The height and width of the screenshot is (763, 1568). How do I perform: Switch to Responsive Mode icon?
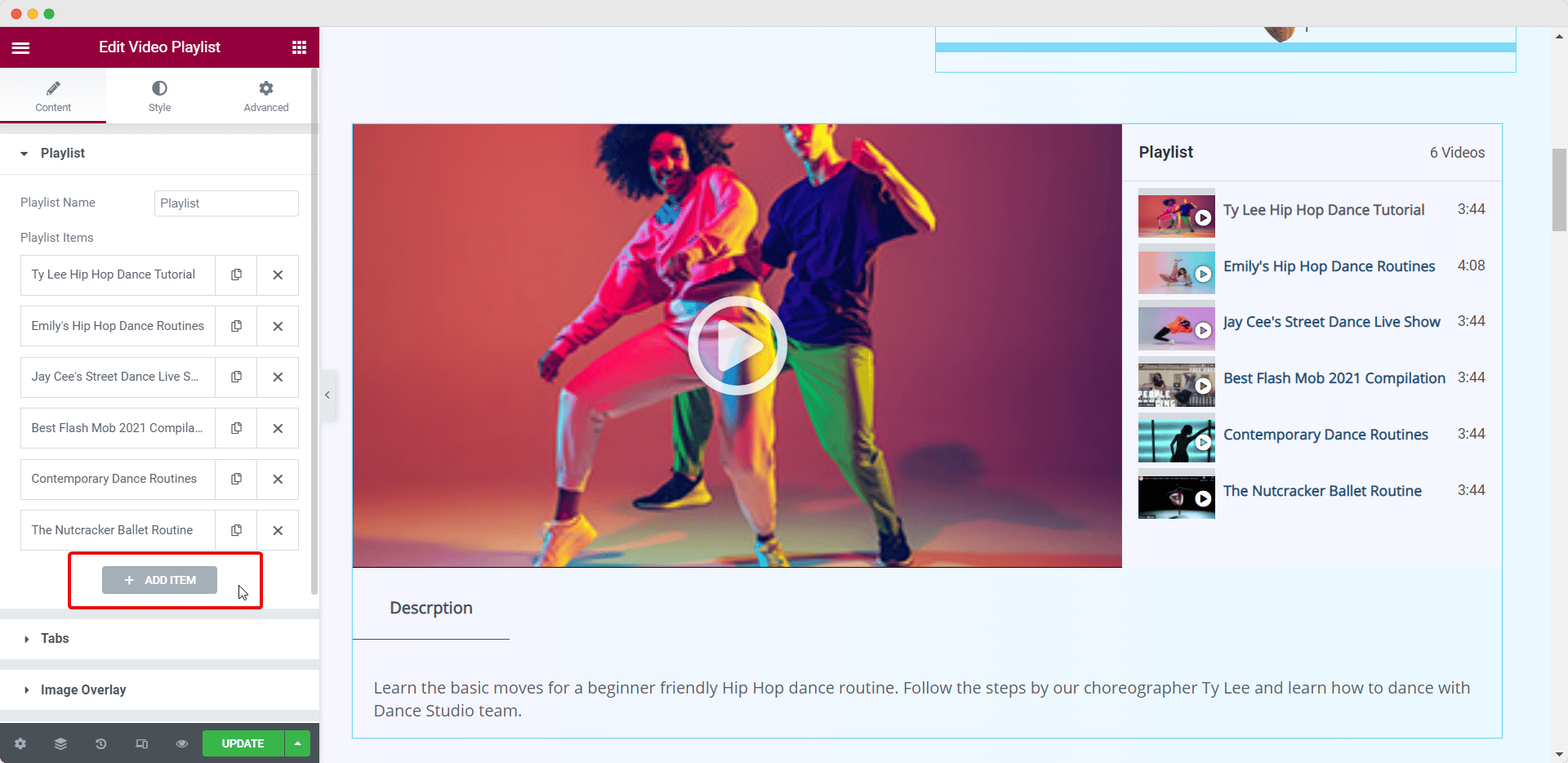140,743
